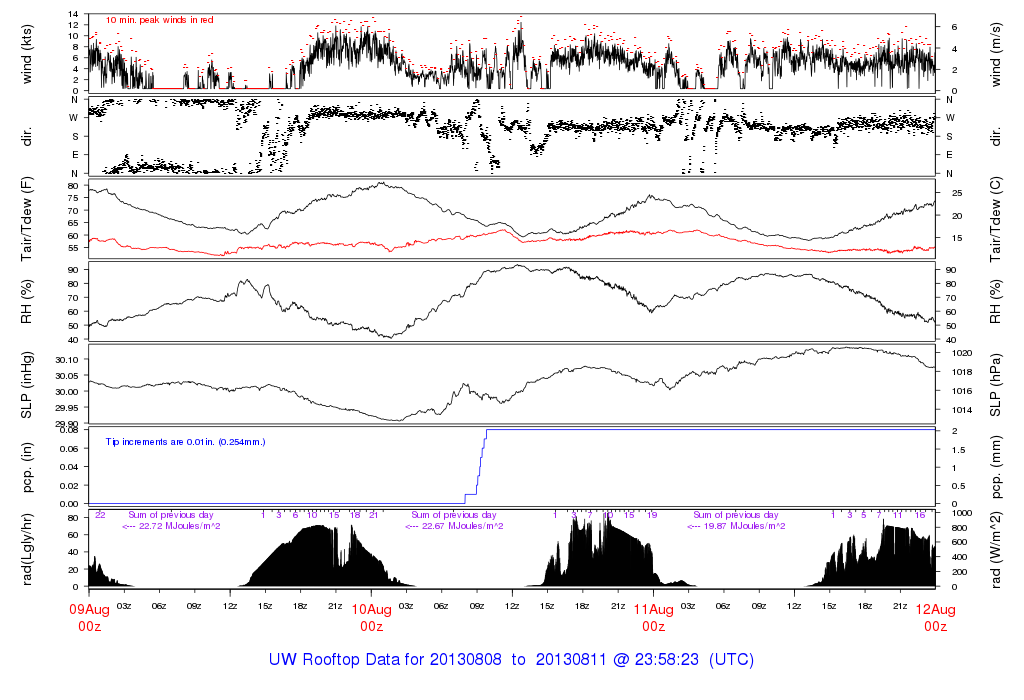Screen dimensions: 1024x700
Task: Click the 22.72 MJoules/m^2 daily sum text
Action: point(171,526)
